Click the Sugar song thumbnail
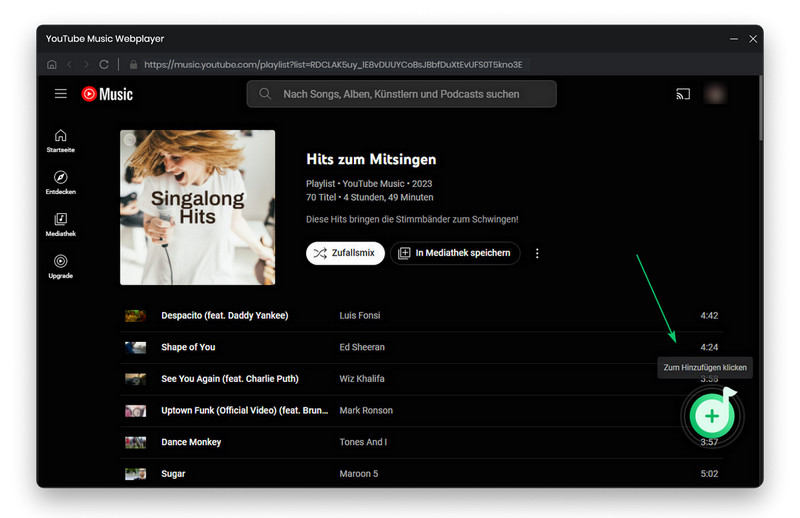The image size is (800, 518). [x=136, y=474]
